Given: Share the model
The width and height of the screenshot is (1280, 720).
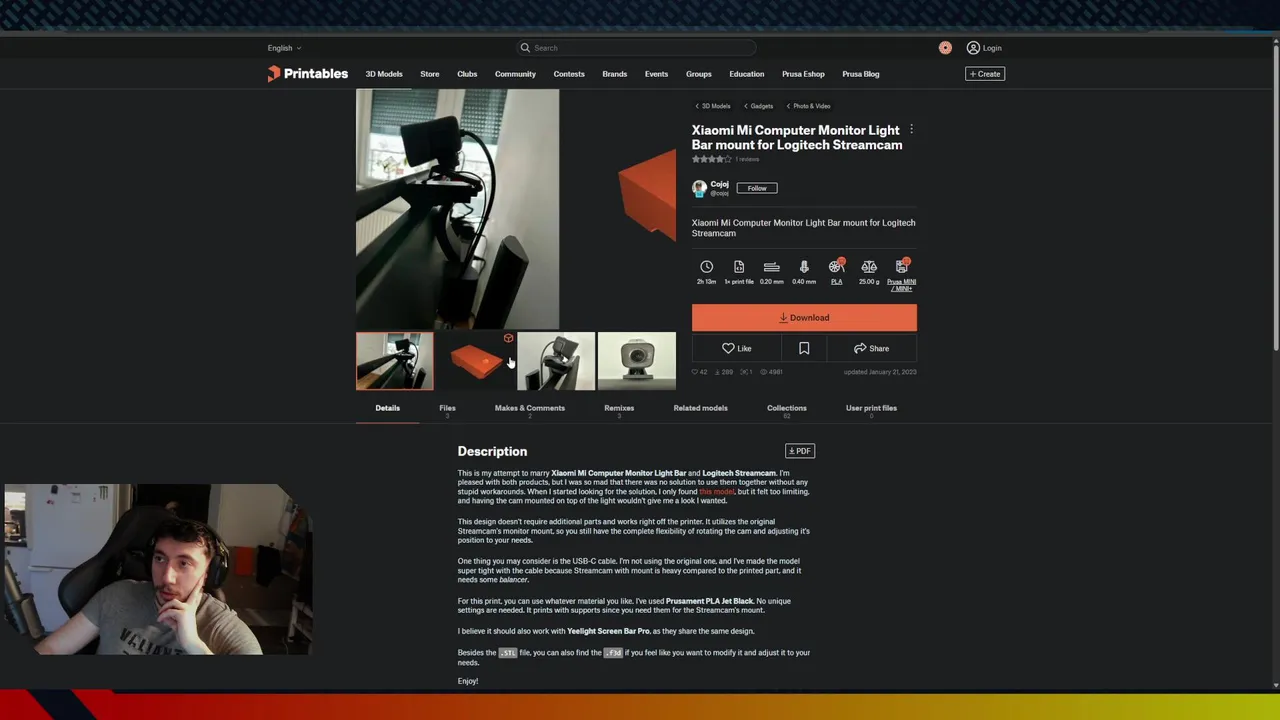Looking at the screenshot, I should (x=871, y=348).
